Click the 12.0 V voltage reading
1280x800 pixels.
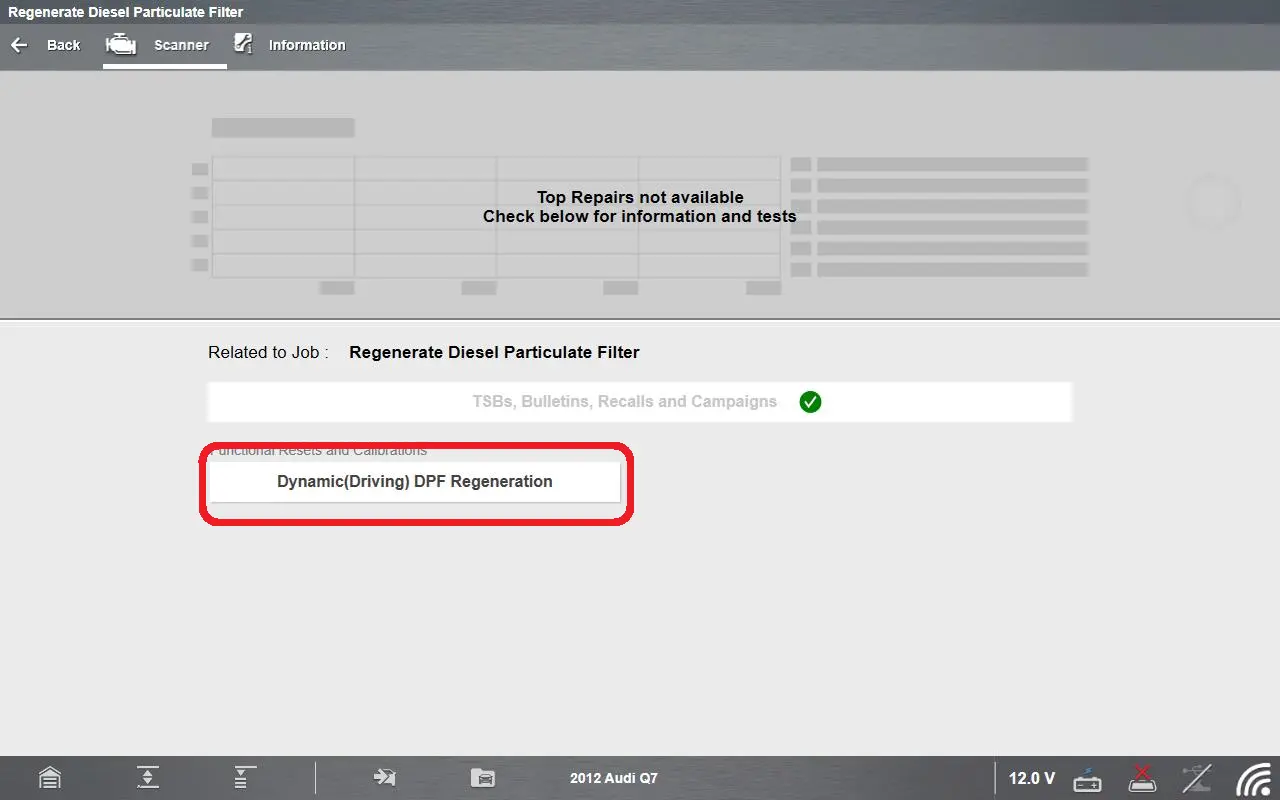pos(1031,778)
